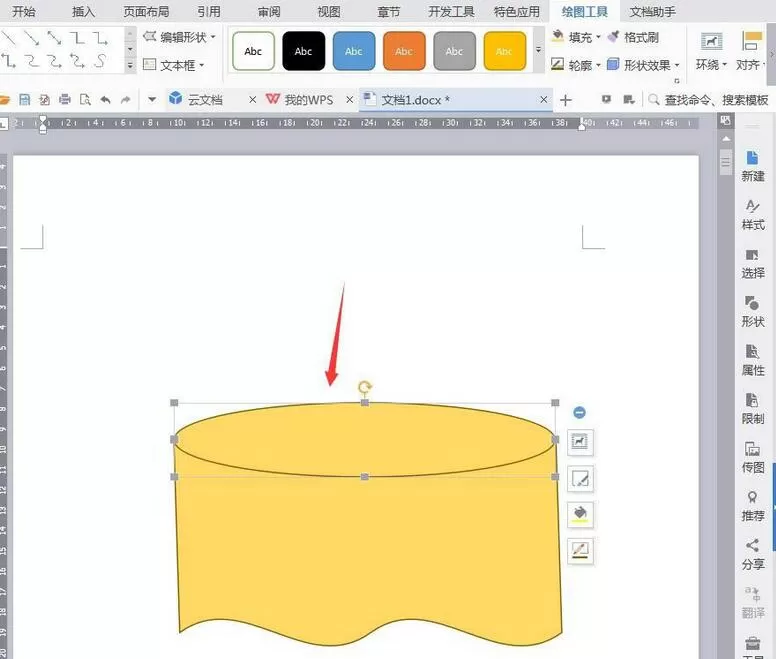Open the 样式 styles sidebar panel
The width and height of the screenshot is (776, 659).
click(752, 215)
